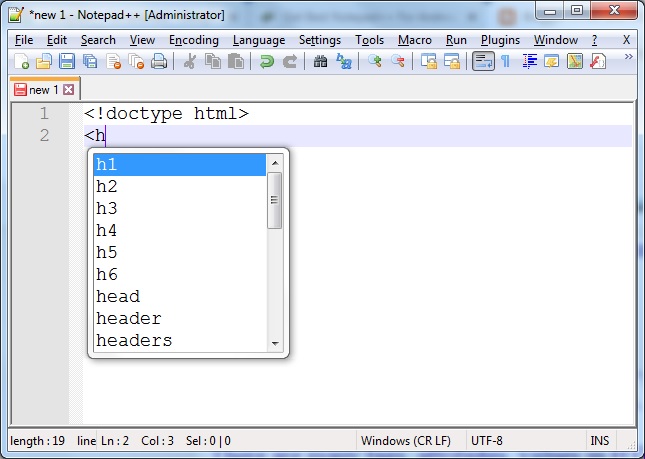Pick h5 from the autocomplete list

tap(179, 252)
